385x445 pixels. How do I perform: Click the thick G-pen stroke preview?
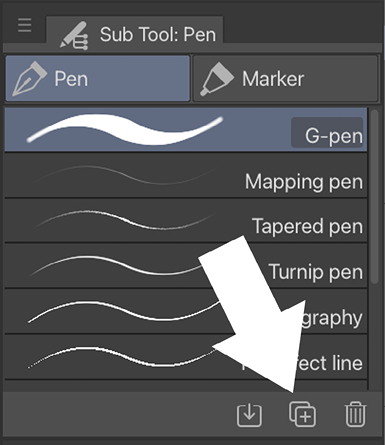point(125,130)
